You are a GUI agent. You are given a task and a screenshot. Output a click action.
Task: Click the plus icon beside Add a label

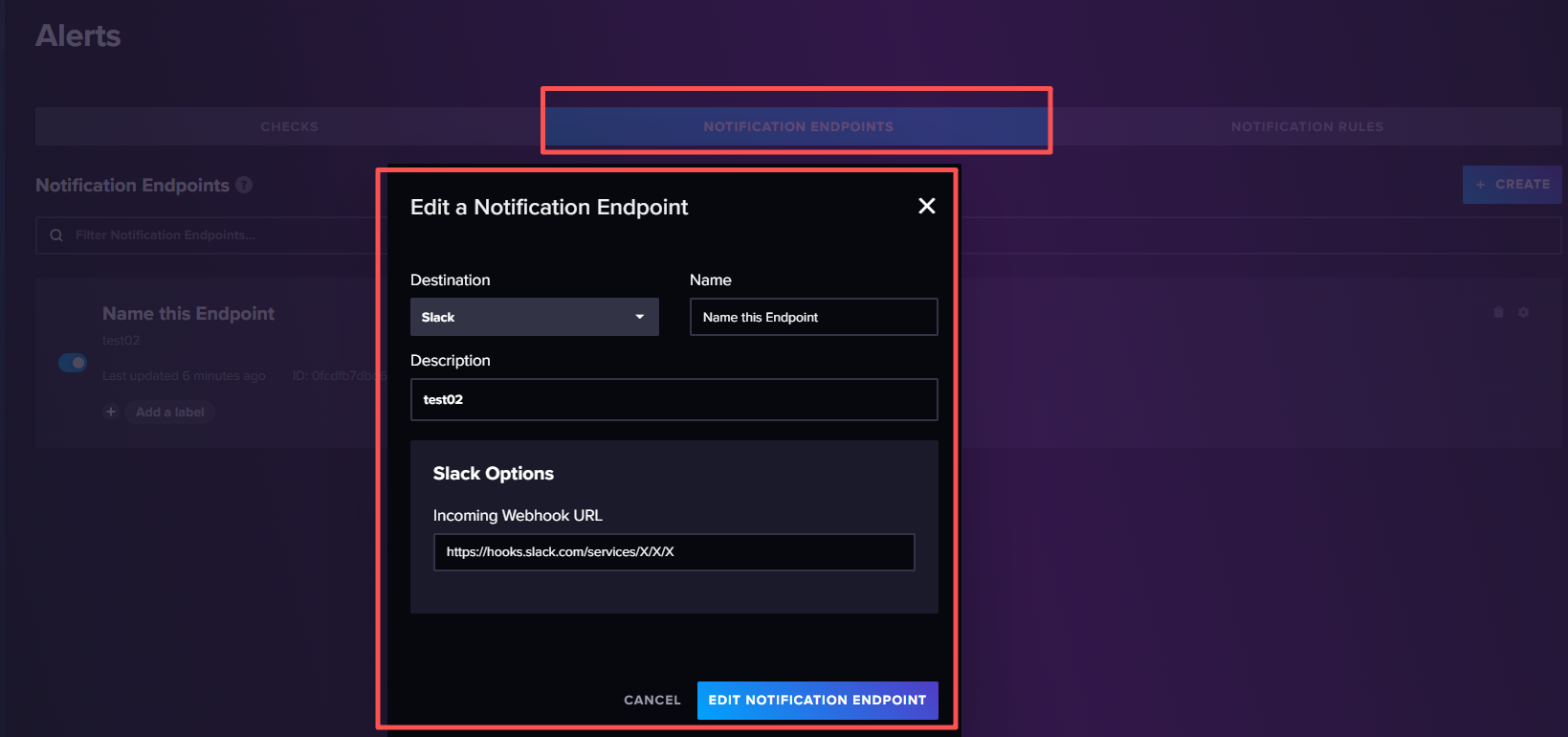111,412
